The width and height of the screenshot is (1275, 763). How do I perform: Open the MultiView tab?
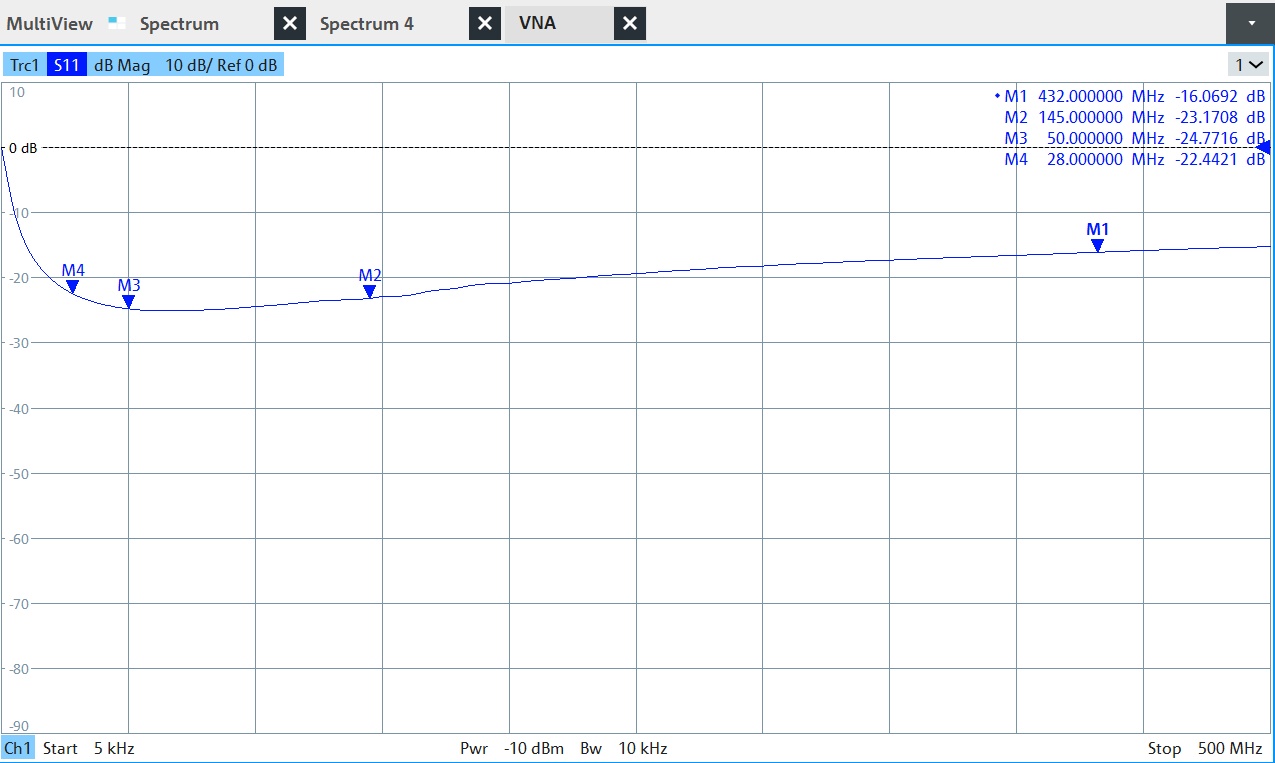point(50,24)
